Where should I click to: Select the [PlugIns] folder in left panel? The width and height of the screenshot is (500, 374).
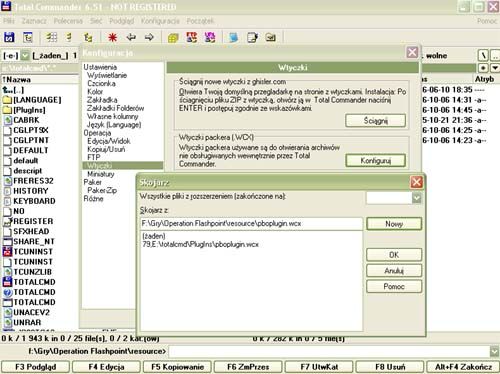pos(29,110)
